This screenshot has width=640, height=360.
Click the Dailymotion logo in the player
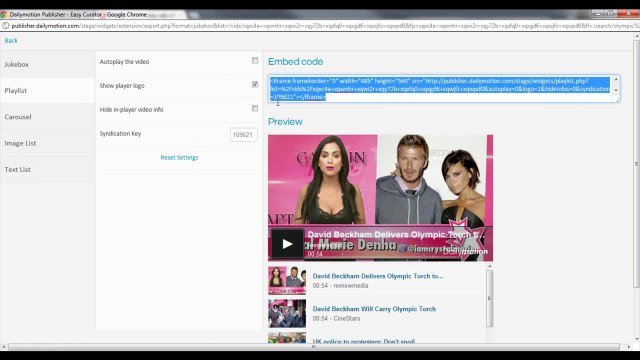pos(465,252)
